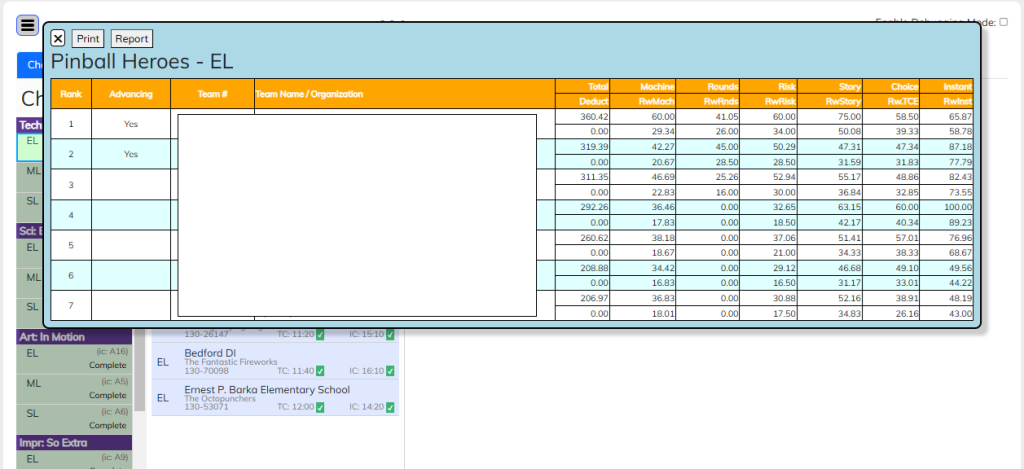Click the Rank 7 cell
This screenshot has width=1024, height=469.
pyautogui.click(x=71, y=305)
